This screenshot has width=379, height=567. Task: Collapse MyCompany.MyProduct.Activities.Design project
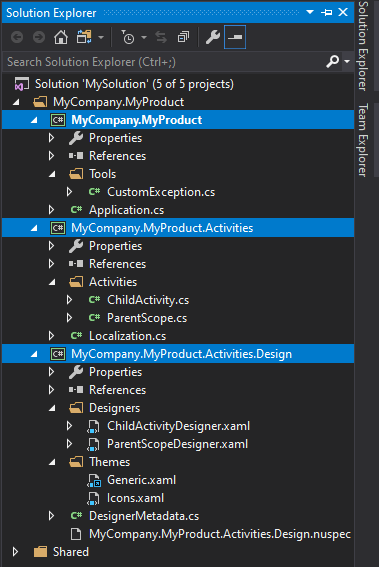[34, 354]
